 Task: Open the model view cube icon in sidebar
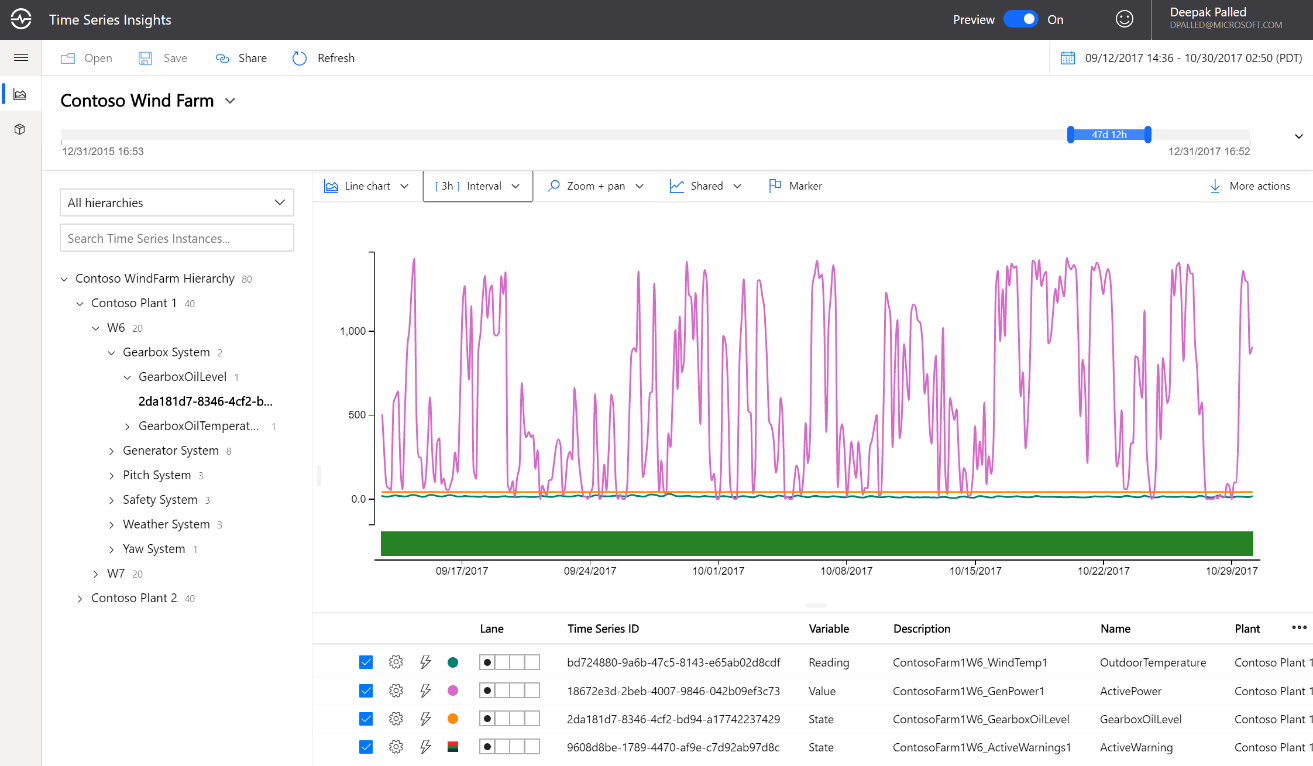19,128
